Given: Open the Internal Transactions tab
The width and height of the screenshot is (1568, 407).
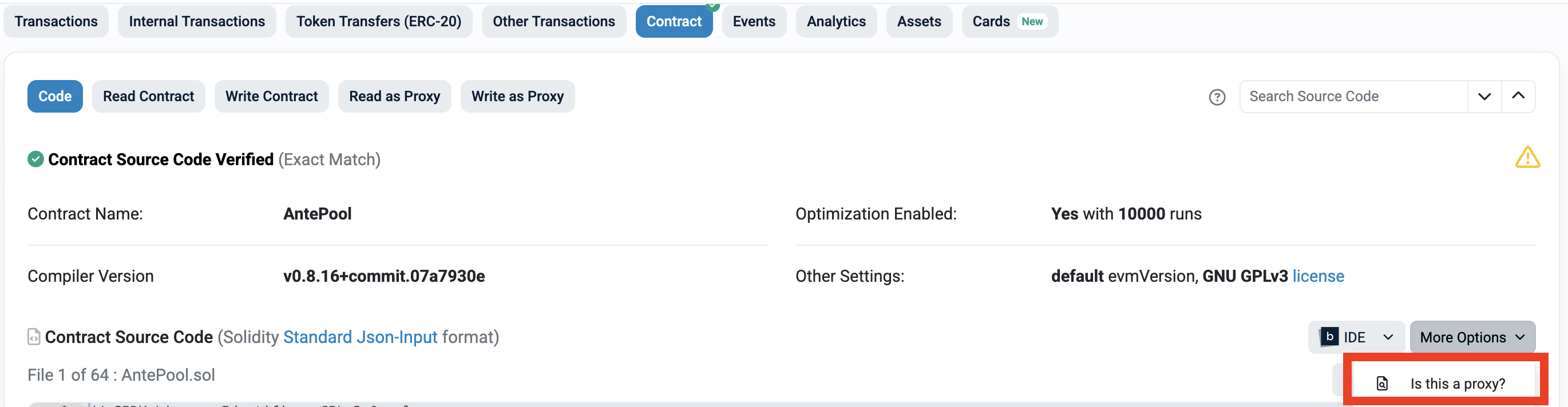Looking at the screenshot, I should 197,21.
